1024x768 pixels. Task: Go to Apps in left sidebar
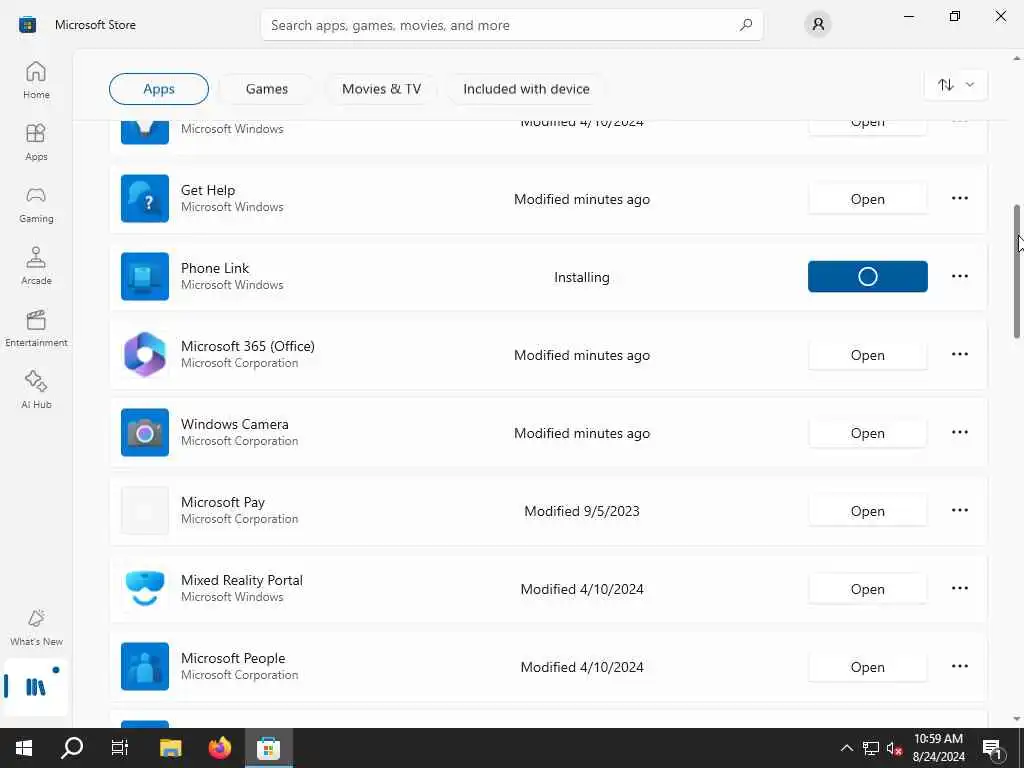point(36,142)
